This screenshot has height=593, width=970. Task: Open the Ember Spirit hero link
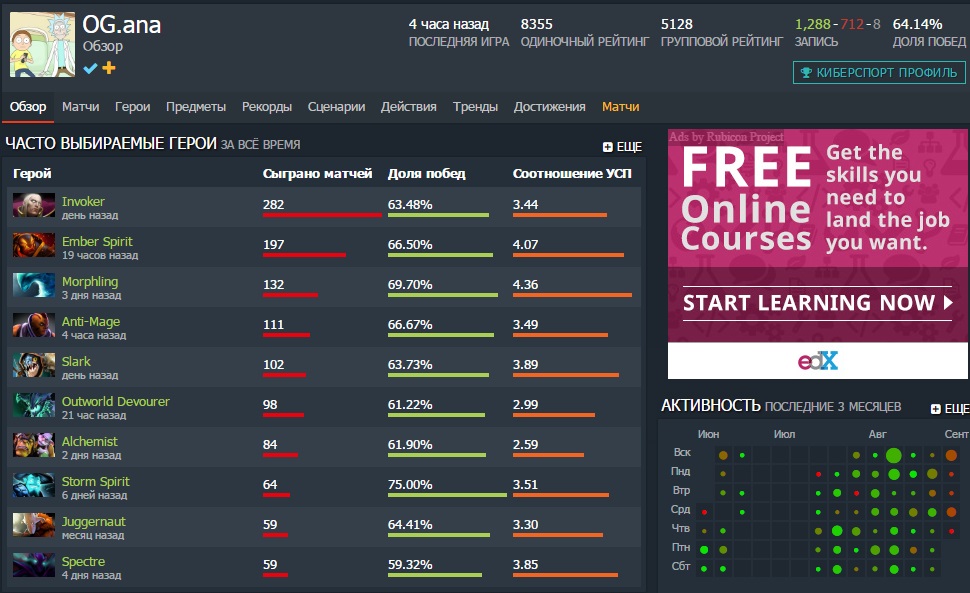[x=97, y=242]
